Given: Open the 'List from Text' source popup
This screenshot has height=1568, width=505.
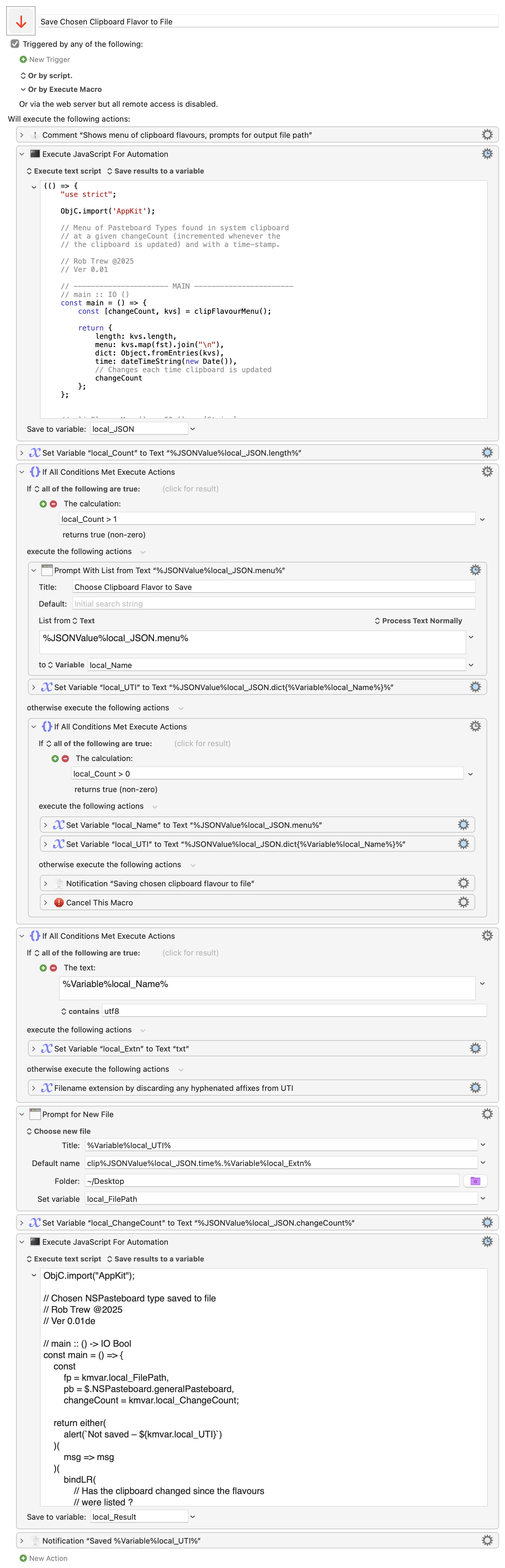Looking at the screenshot, I should [x=83, y=621].
